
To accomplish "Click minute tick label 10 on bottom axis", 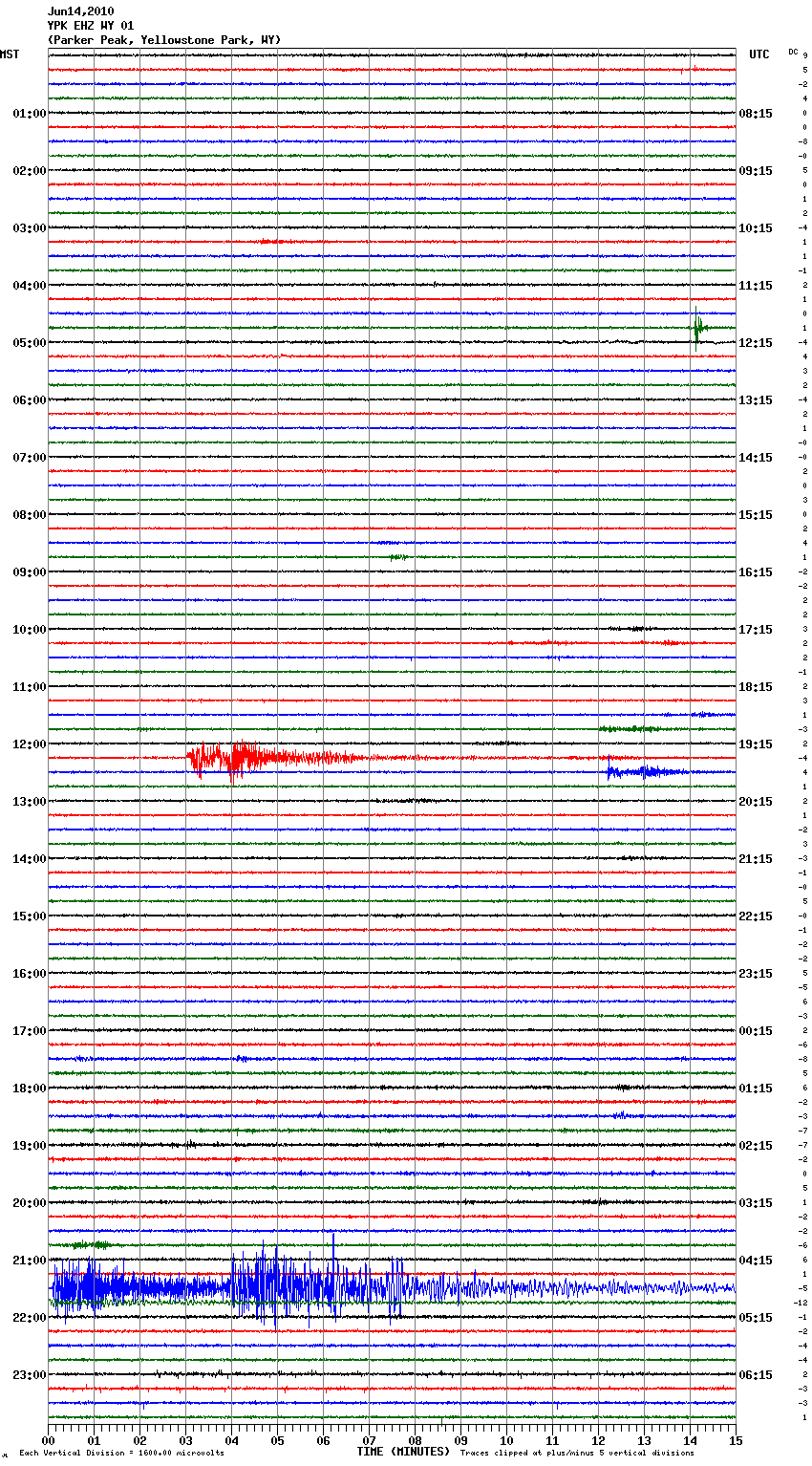I will [506, 1439].
